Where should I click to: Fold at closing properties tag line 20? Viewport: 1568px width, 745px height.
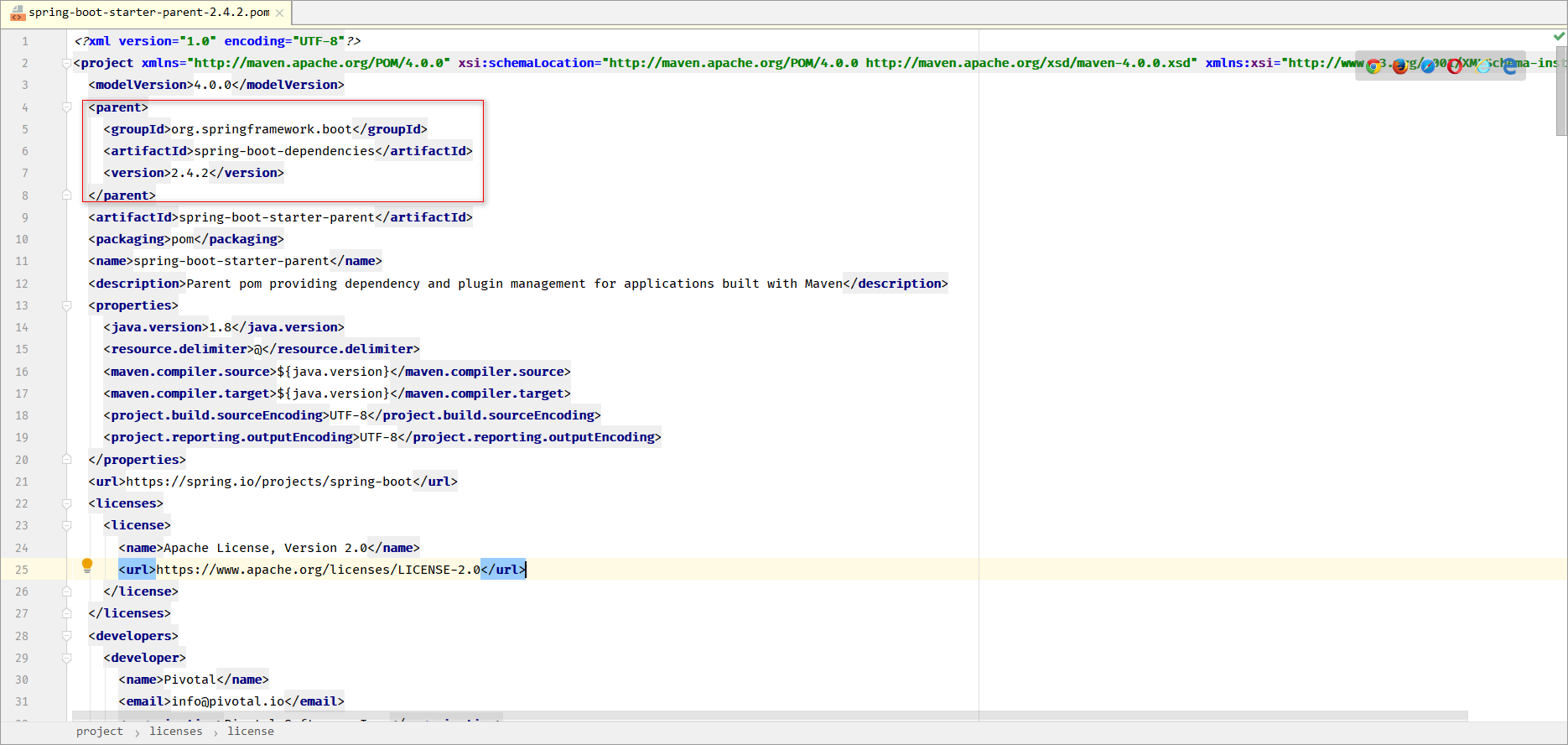tap(66, 460)
